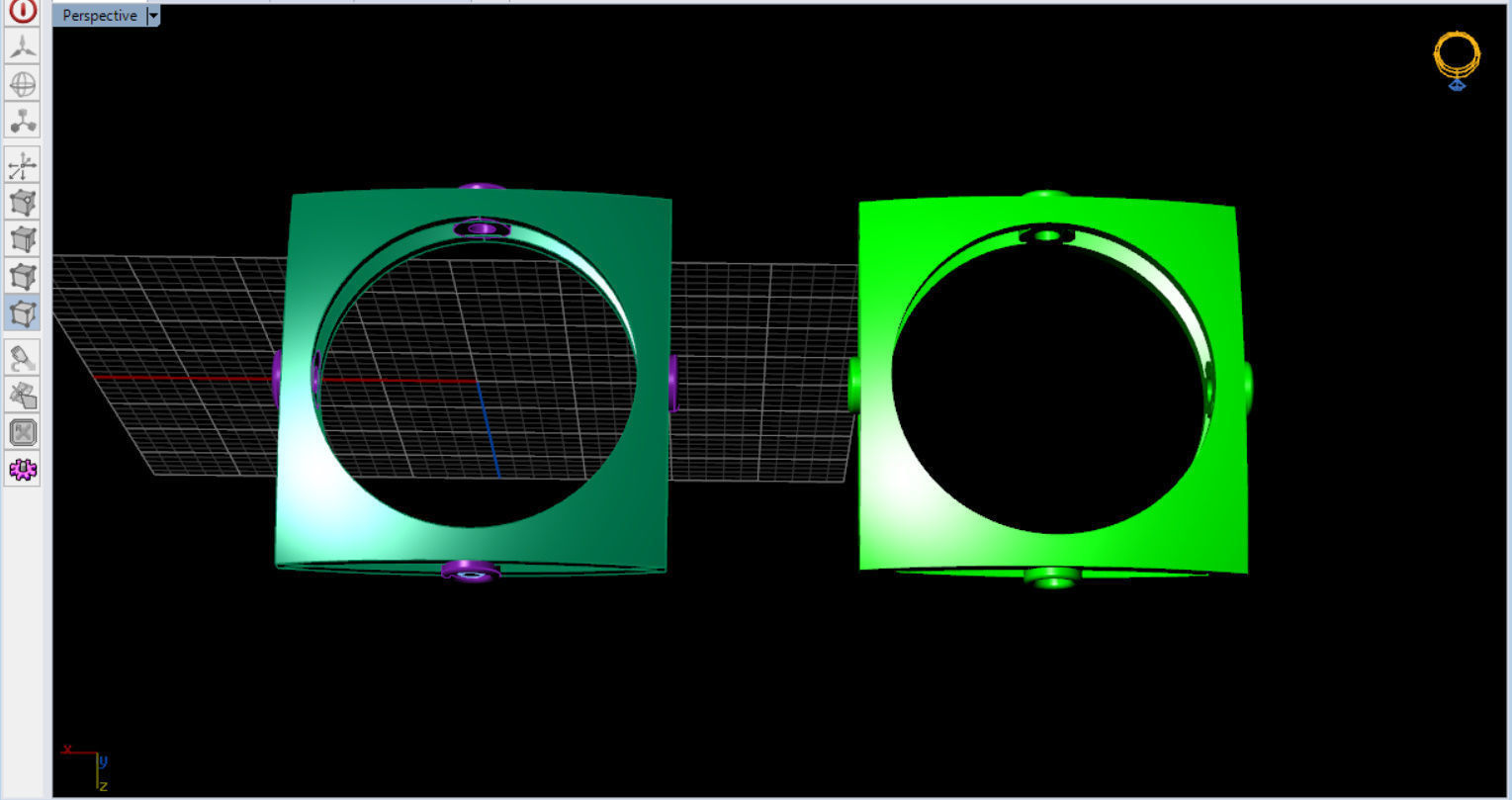1512x800 pixels.
Task: Click the Perspective viewport title
Action: click(x=99, y=16)
